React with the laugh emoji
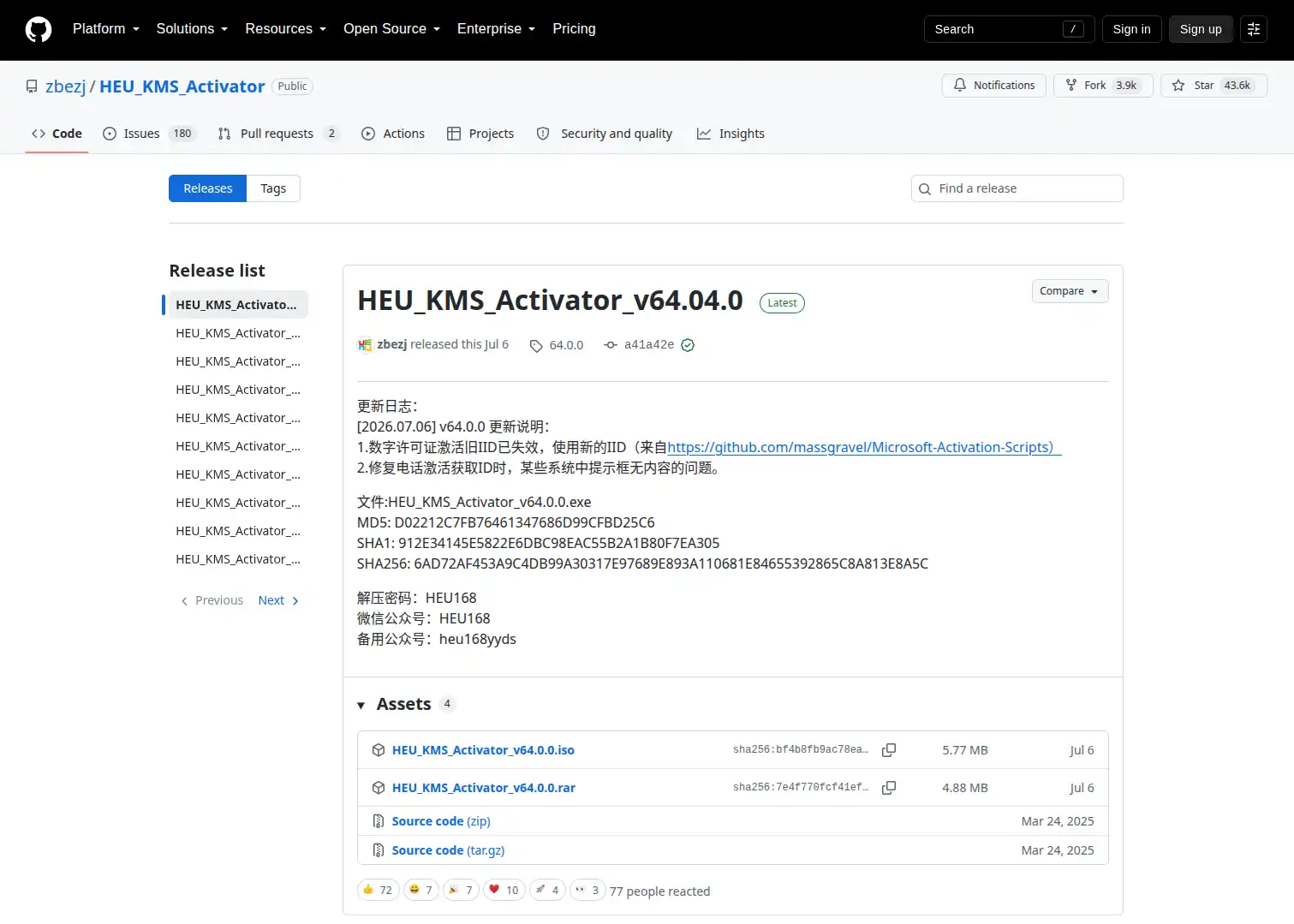This screenshot has height=924, width=1294. tap(420, 891)
